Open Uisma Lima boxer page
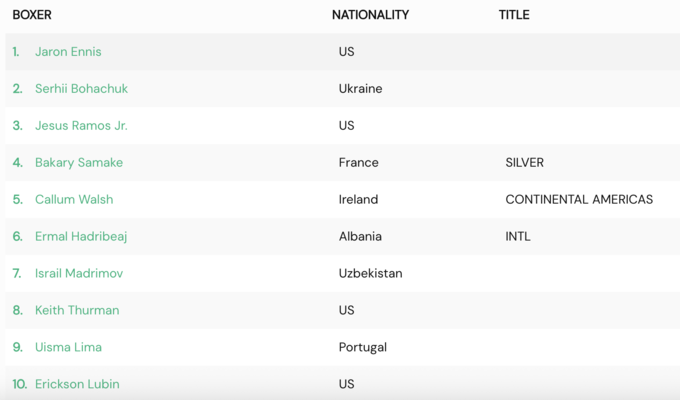This screenshot has width=680, height=400. [68, 347]
